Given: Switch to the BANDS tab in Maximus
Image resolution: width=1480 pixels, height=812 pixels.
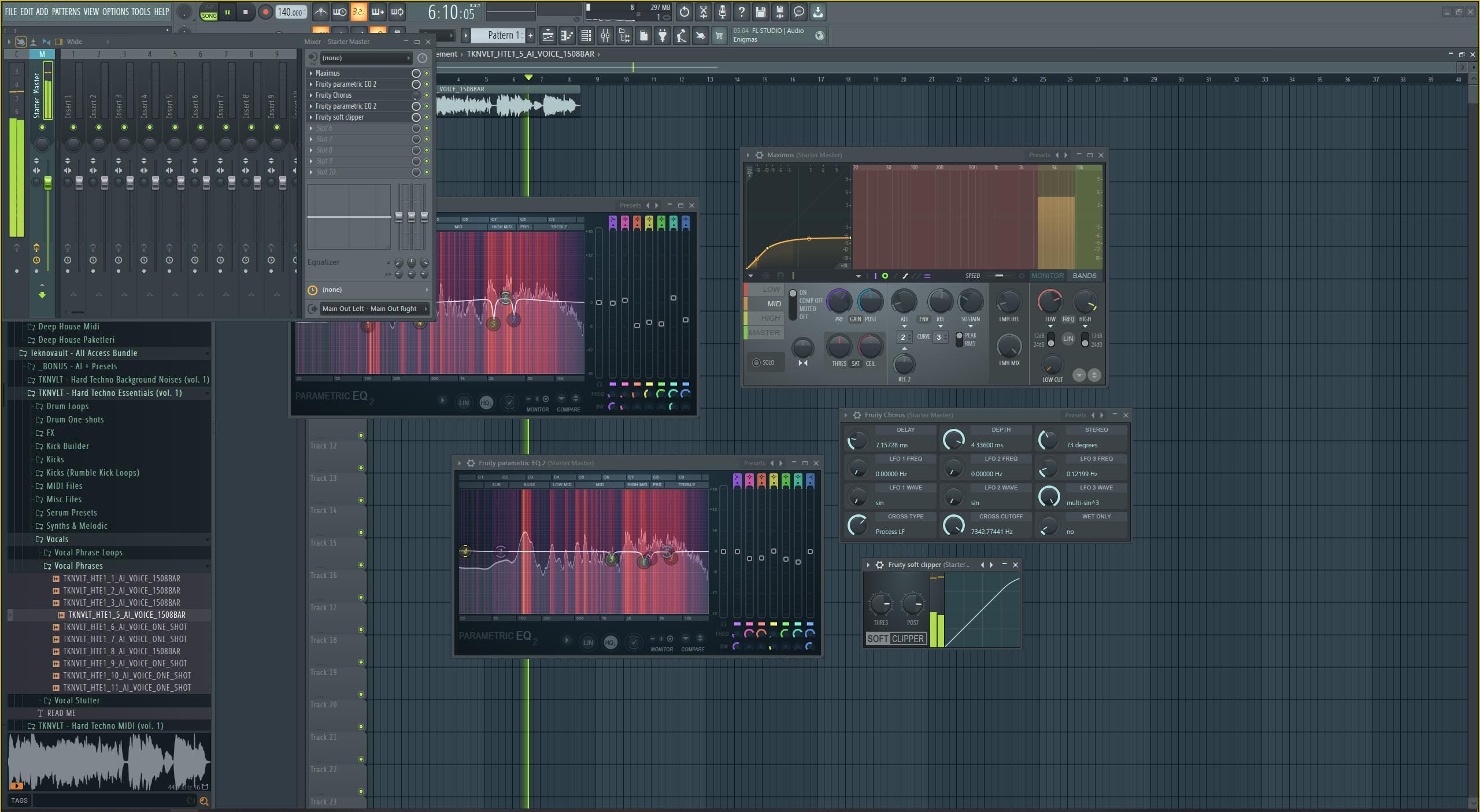Looking at the screenshot, I should 1085,276.
